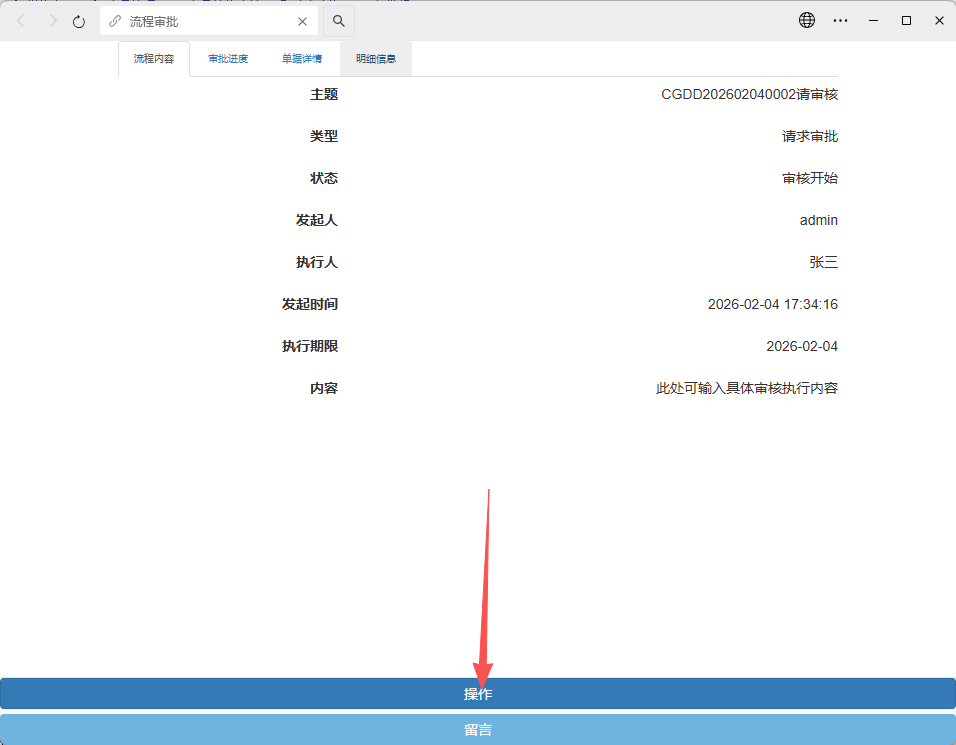Image resolution: width=956 pixels, height=745 pixels.
Task: Click the browser back arrow
Action: point(22,21)
